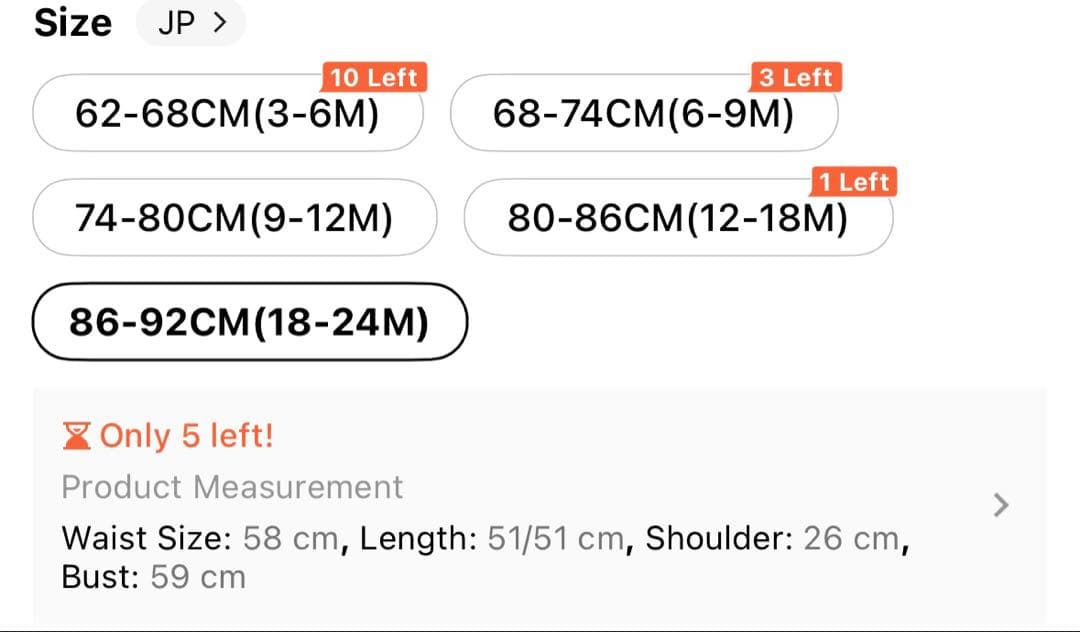Click the "10 Left" stock badge
The height and width of the screenshot is (632, 1080).
[x=374, y=78]
